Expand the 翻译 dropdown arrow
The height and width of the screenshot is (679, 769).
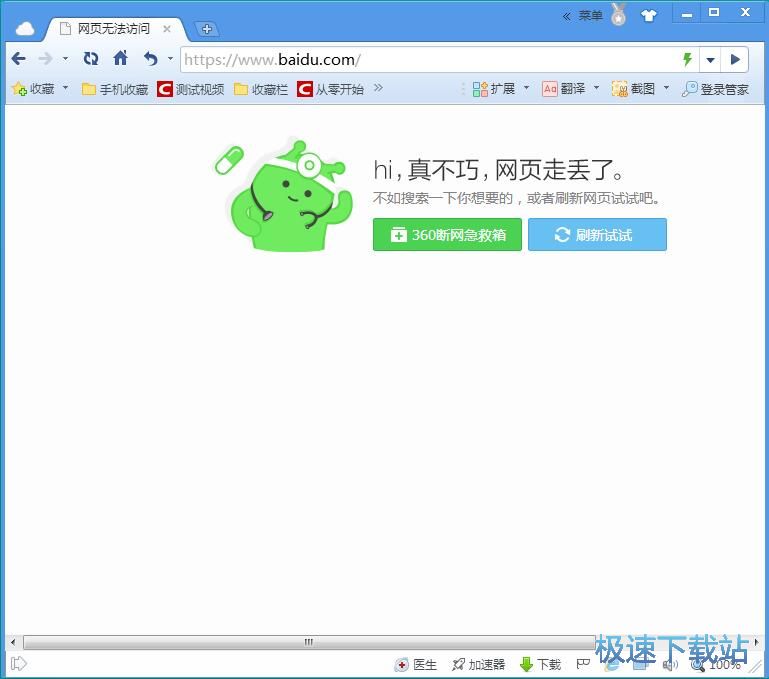pyautogui.click(x=596, y=88)
